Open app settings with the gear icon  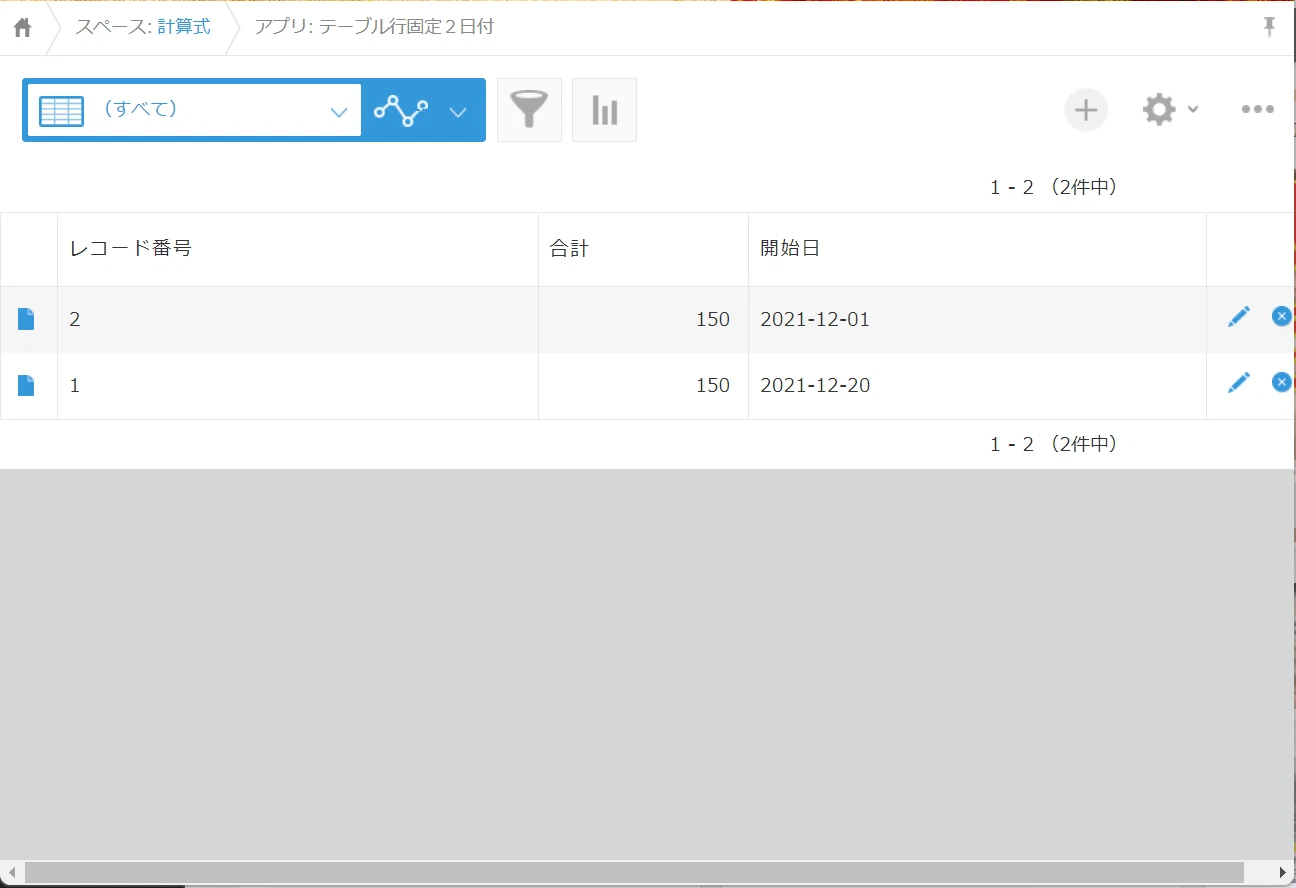coord(1159,109)
